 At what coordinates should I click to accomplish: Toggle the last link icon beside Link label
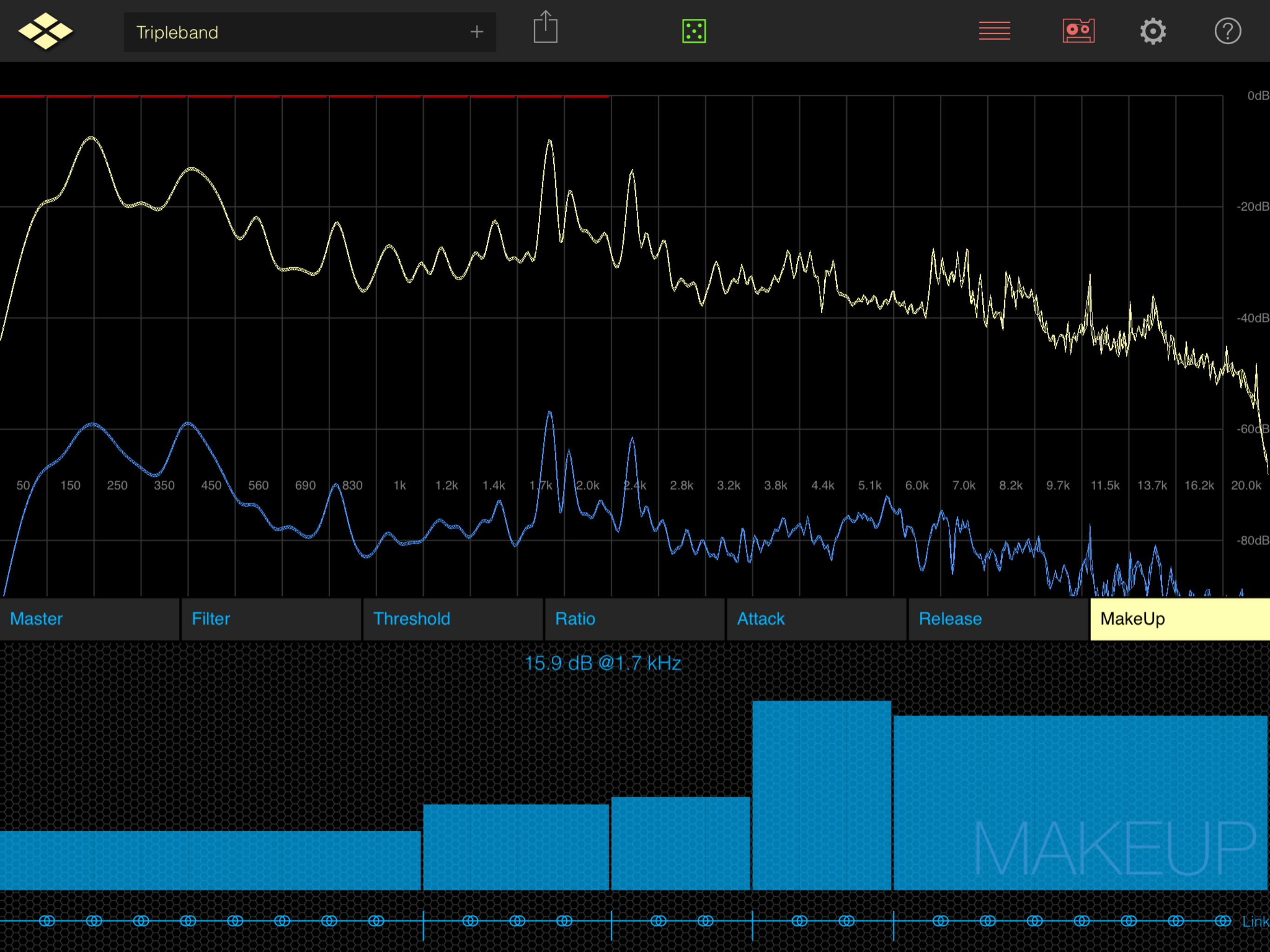click(x=1222, y=921)
